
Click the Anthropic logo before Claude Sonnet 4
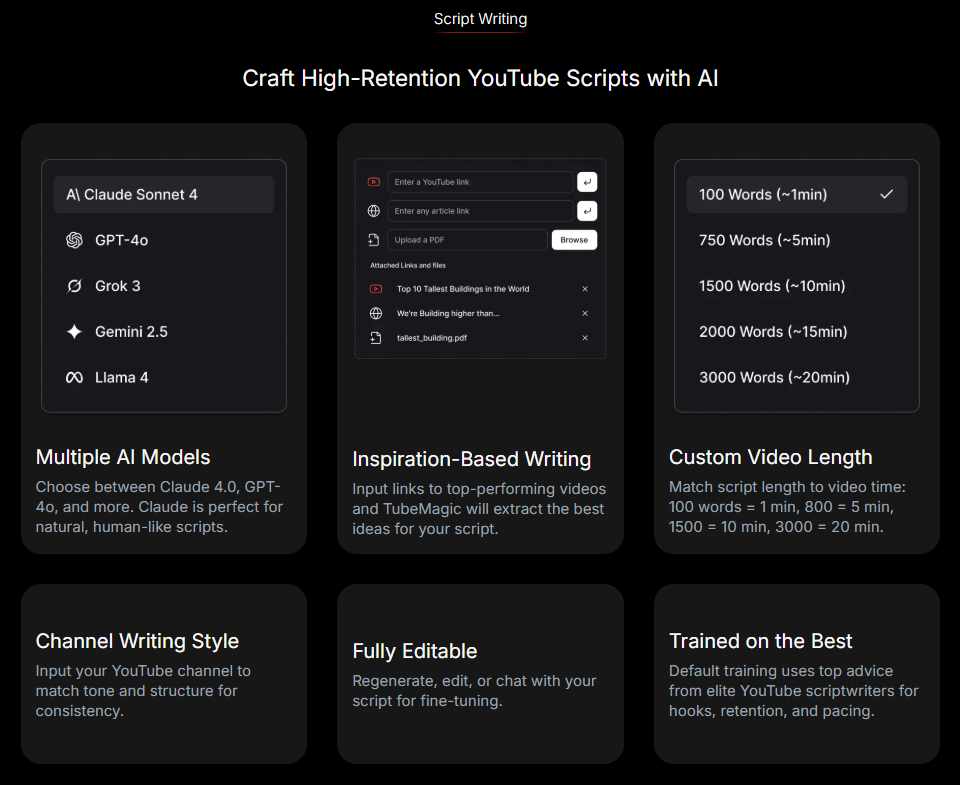tap(73, 195)
